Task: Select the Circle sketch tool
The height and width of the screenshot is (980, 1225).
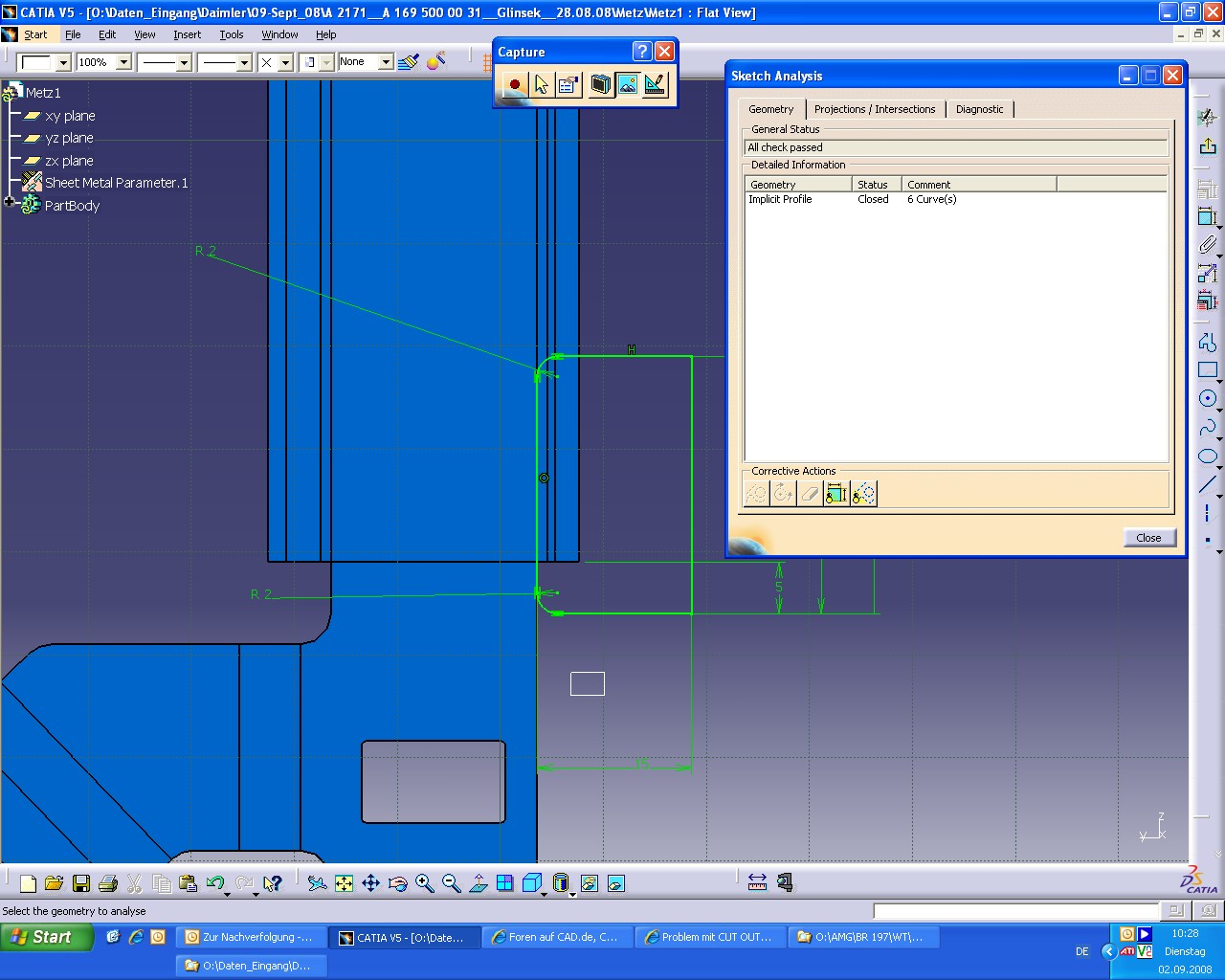Action: click(1208, 399)
